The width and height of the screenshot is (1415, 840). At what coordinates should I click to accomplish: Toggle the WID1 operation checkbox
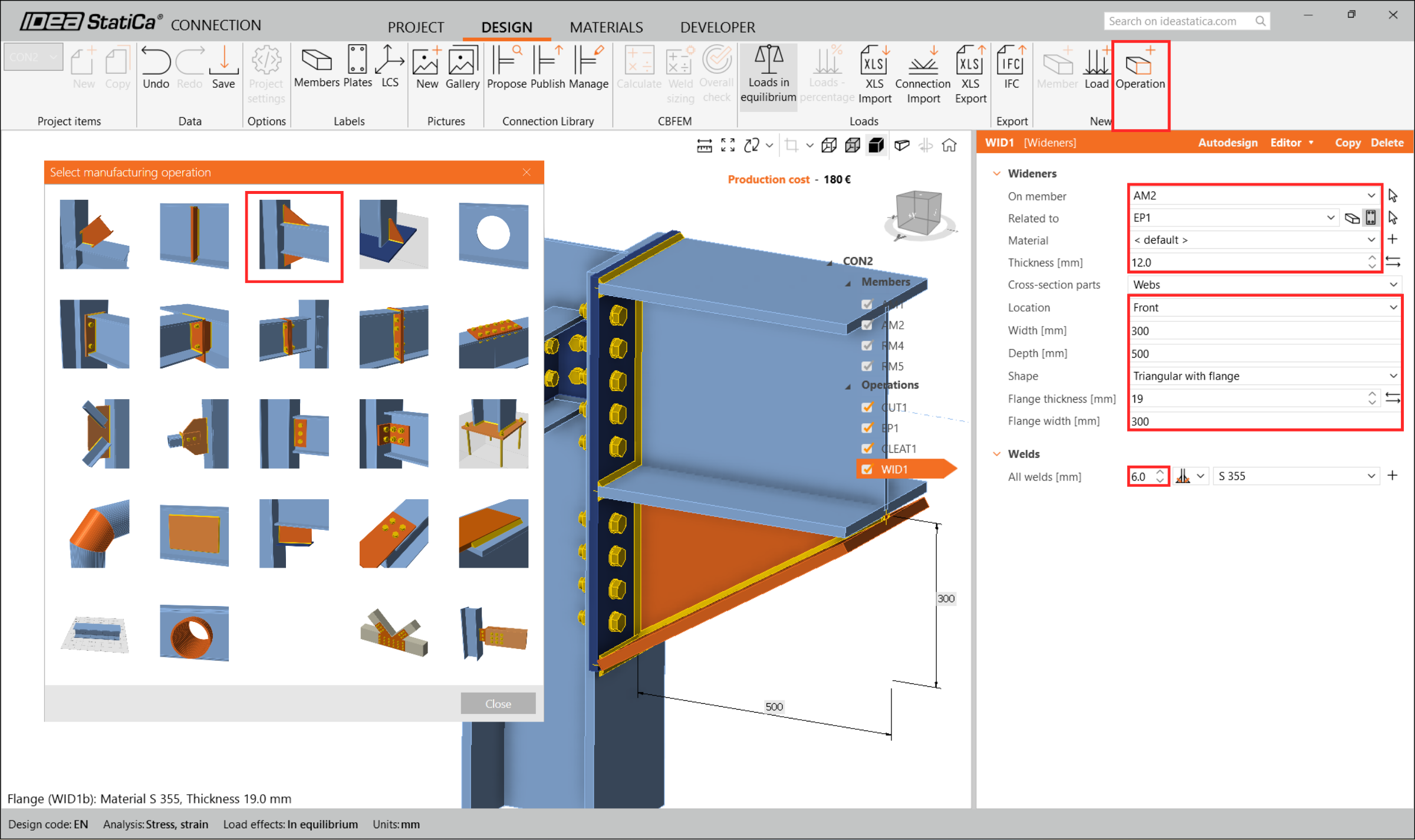click(867, 469)
